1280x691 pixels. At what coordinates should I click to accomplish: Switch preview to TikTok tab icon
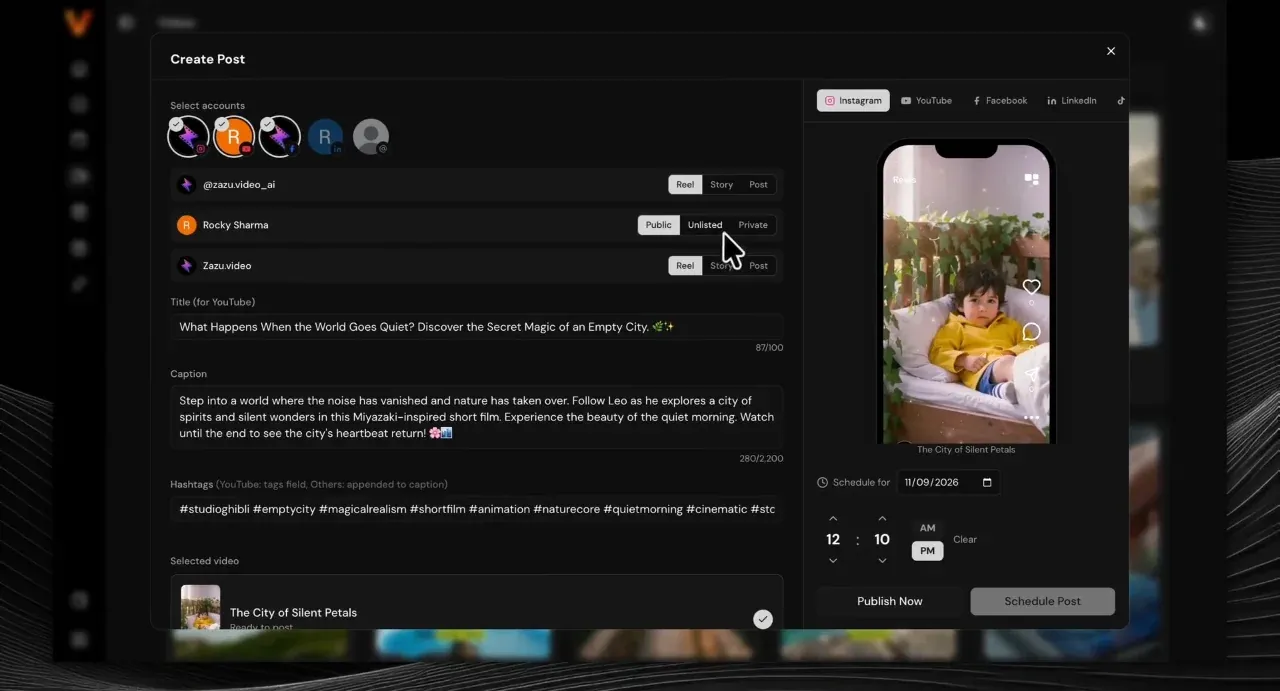1121,101
